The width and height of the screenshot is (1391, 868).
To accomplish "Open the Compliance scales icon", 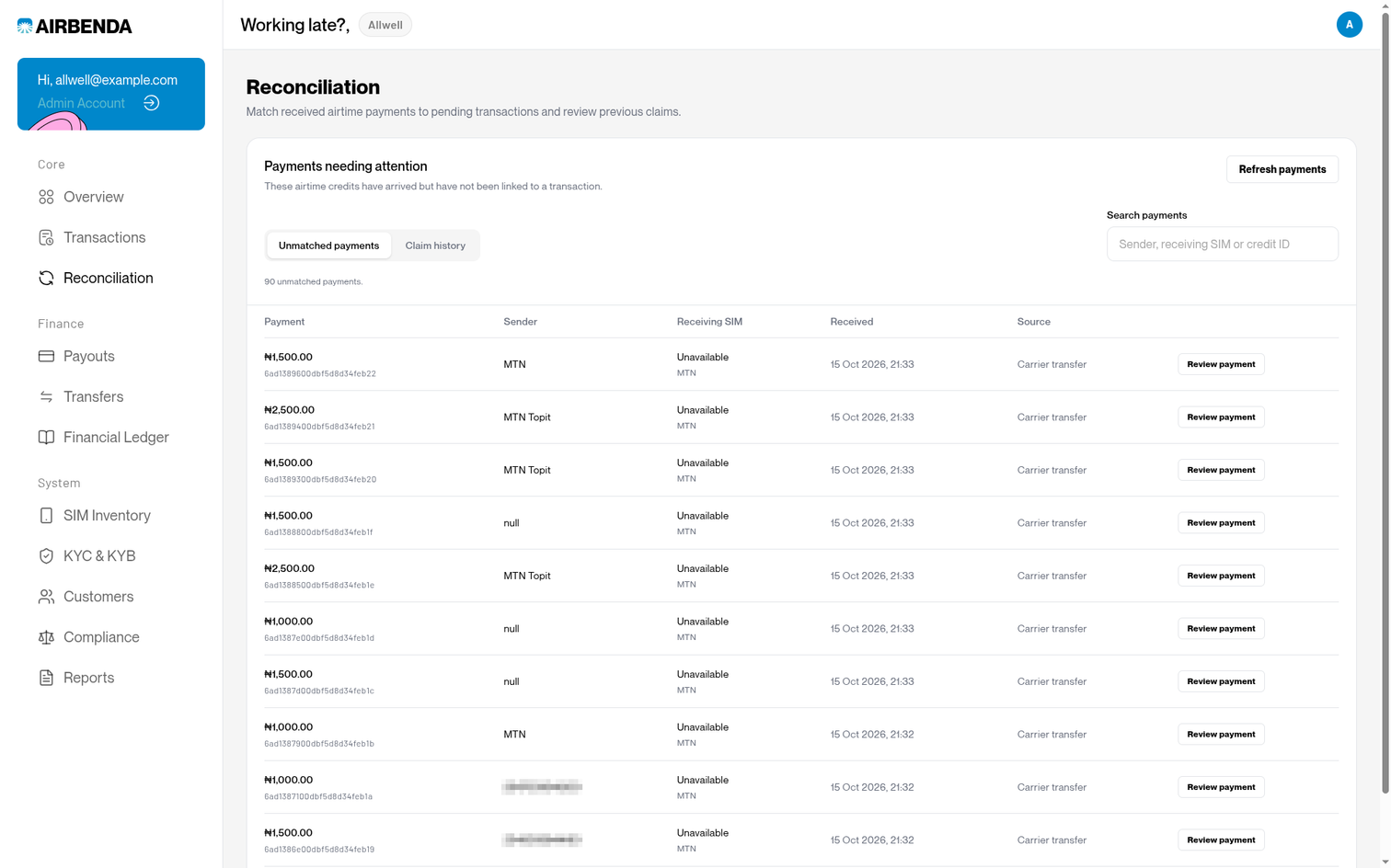I will click(46, 636).
